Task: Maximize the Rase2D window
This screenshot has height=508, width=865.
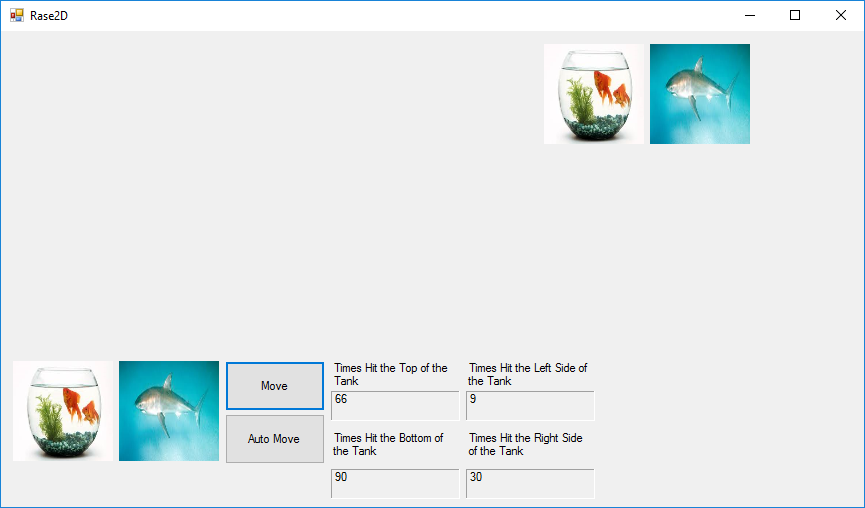Action: click(x=795, y=15)
